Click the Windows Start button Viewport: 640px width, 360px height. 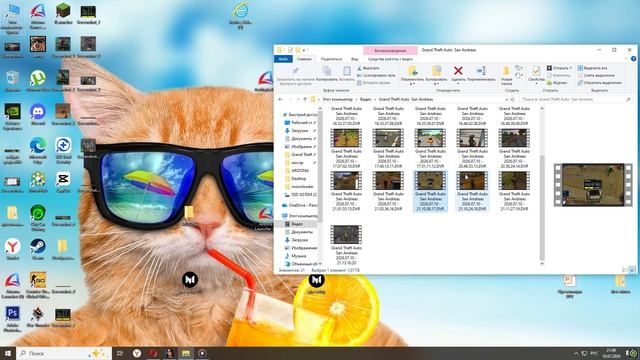click(8, 353)
